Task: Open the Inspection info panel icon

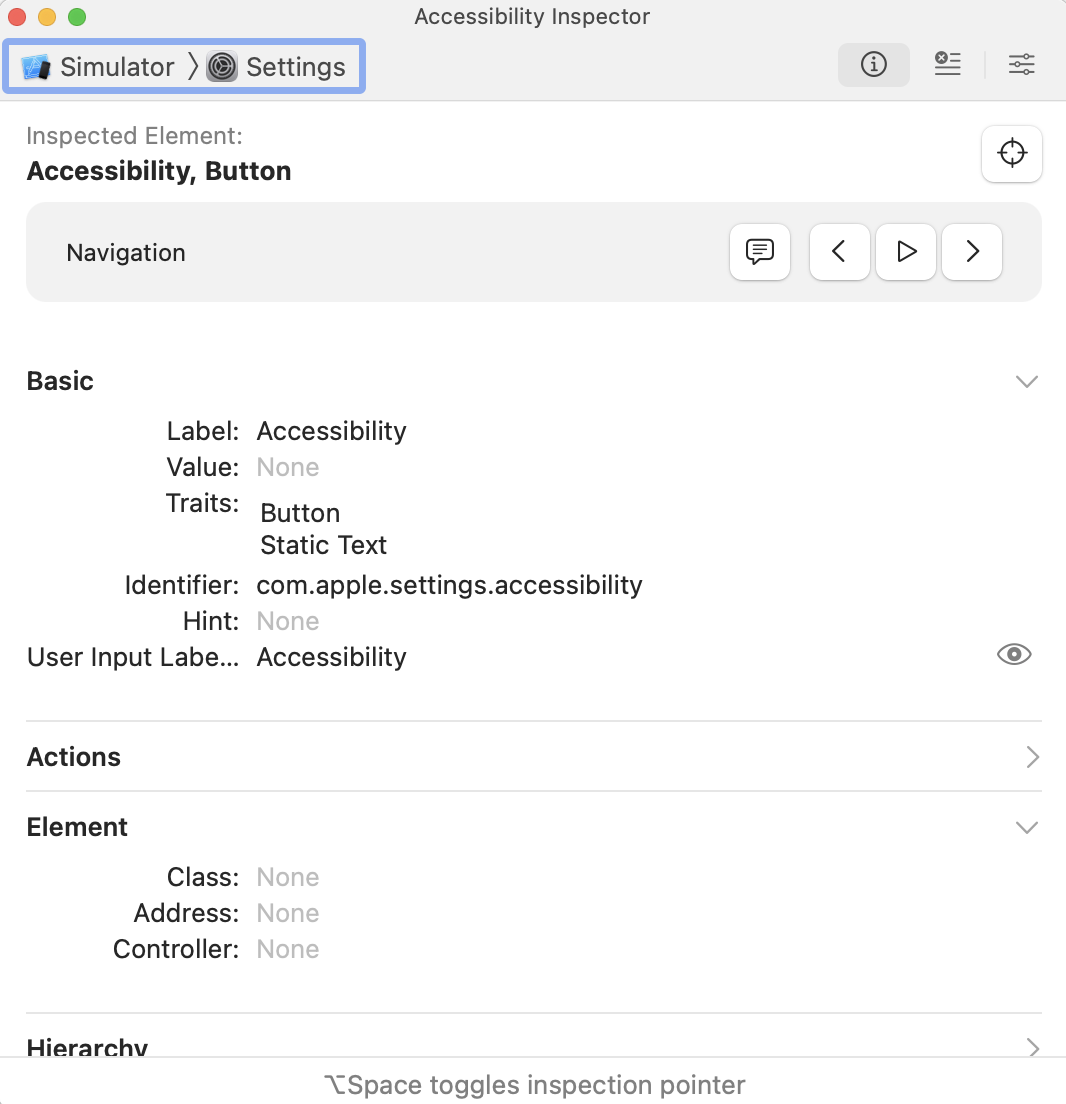Action: [873, 64]
